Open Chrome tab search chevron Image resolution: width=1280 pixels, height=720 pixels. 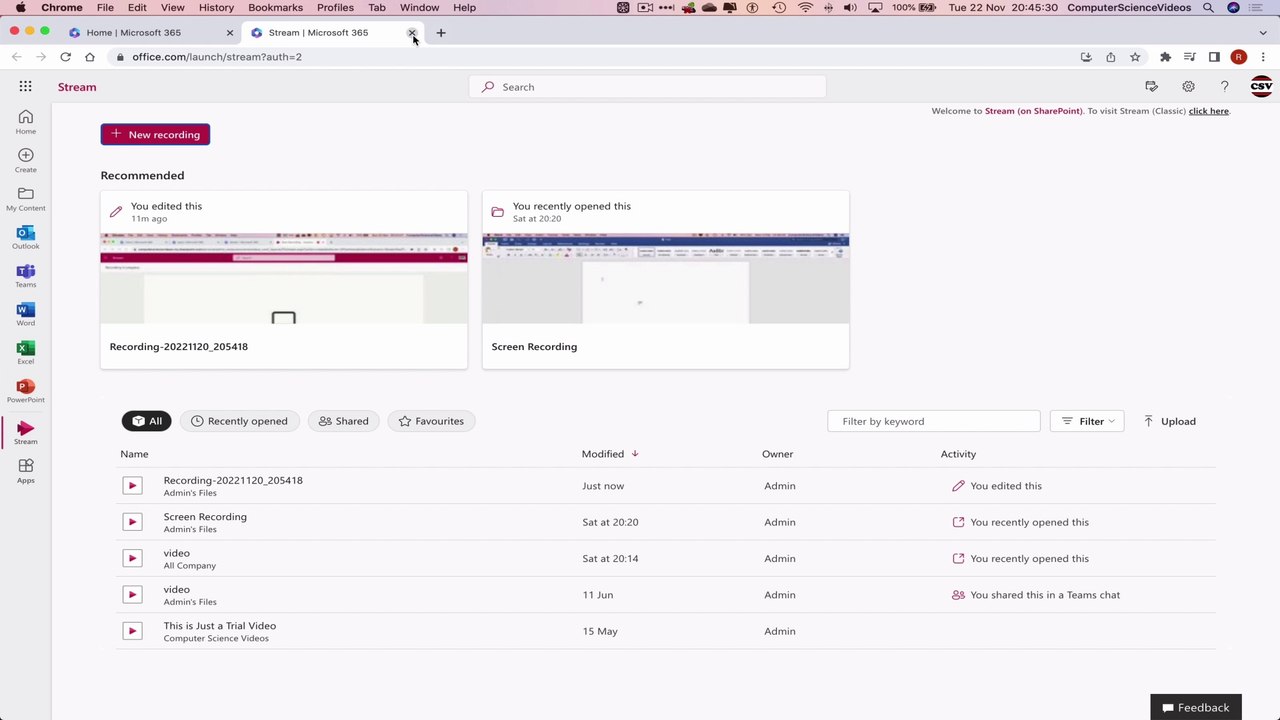[1263, 33]
